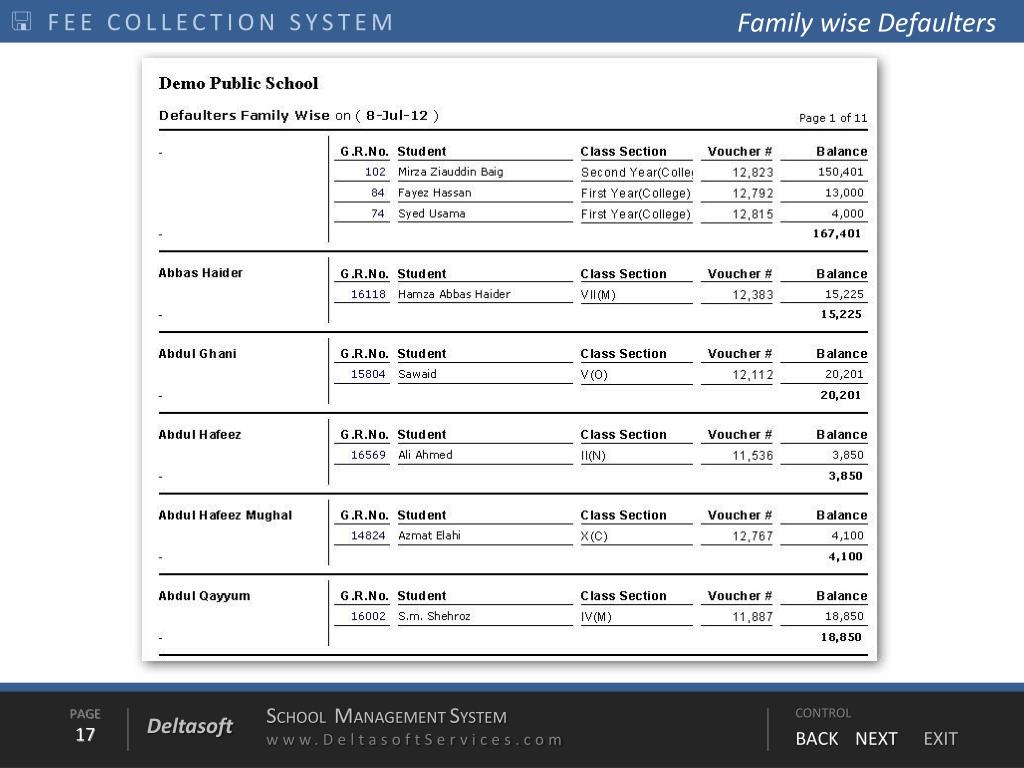This screenshot has width=1024, height=768.
Task: Click class section X(C)
Action: (x=594, y=536)
